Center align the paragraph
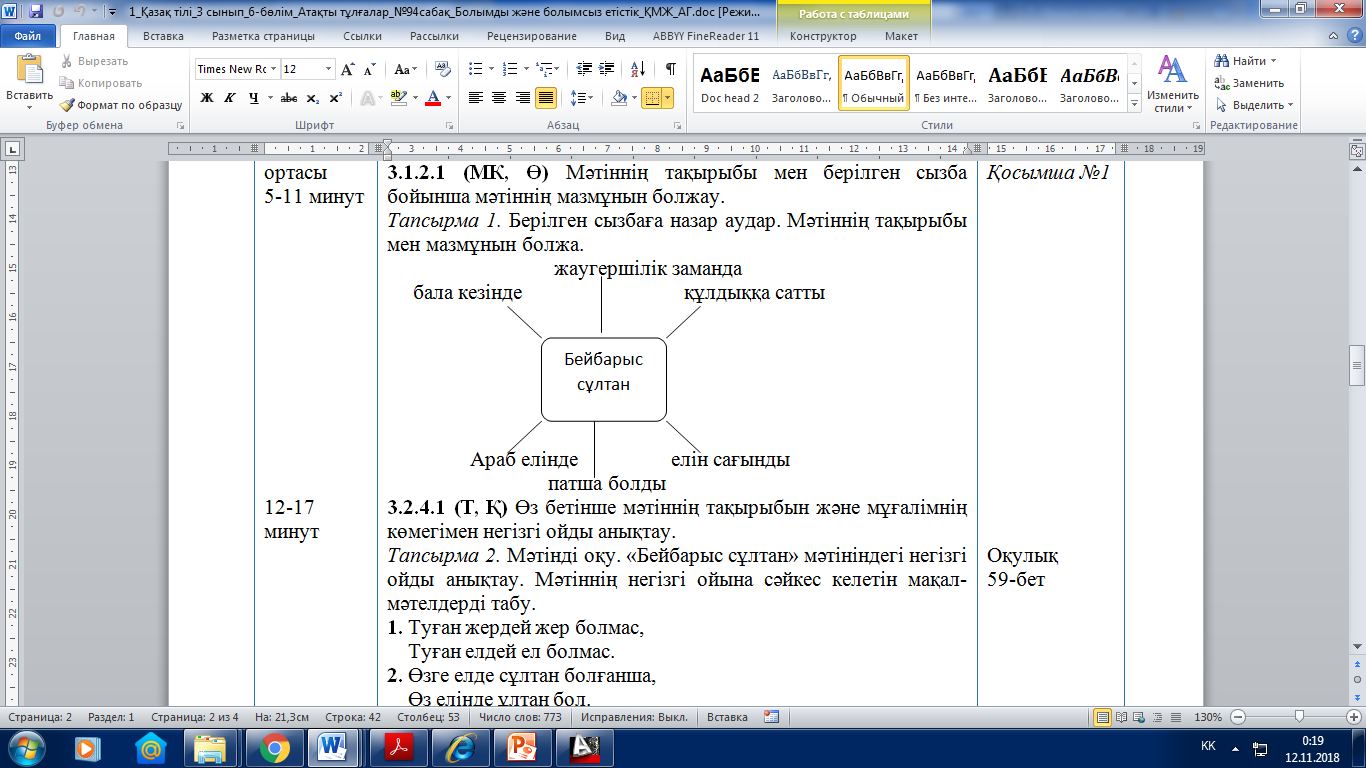1366x768 pixels. (x=499, y=98)
